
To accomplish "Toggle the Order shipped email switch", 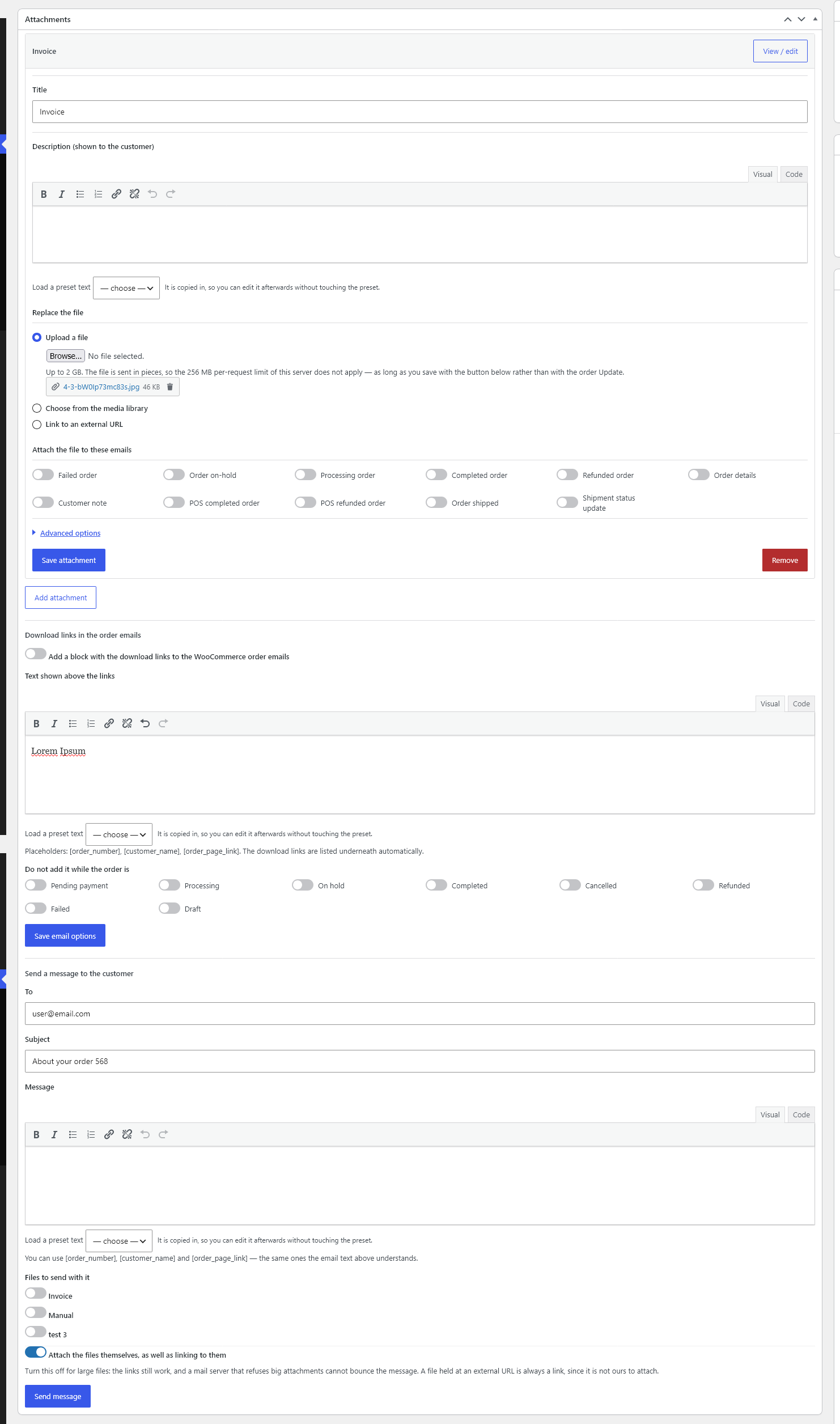I will click(436, 502).
